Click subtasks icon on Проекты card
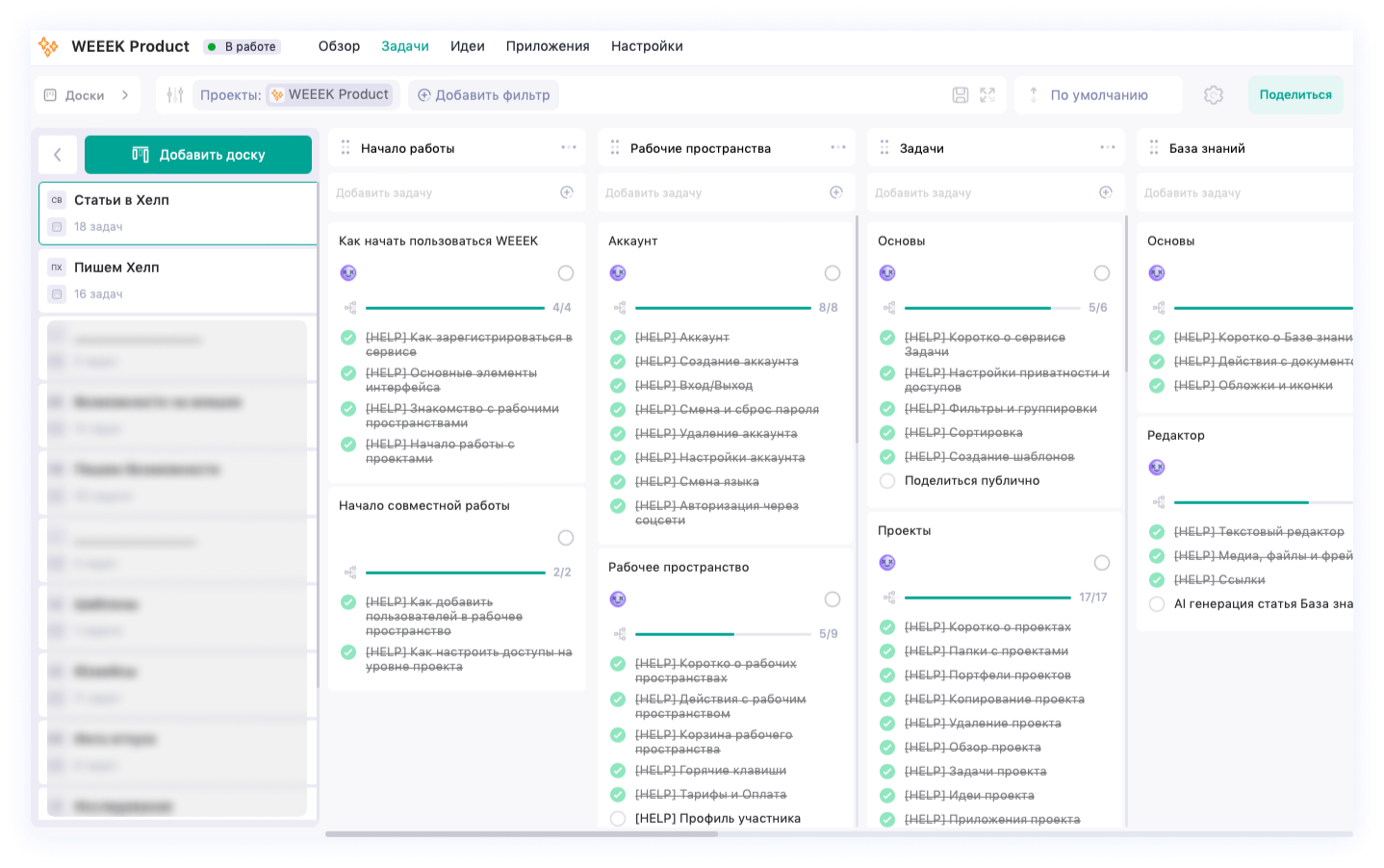Image resolution: width=1384 pixels, height=868 pixels. pos(889,598)
